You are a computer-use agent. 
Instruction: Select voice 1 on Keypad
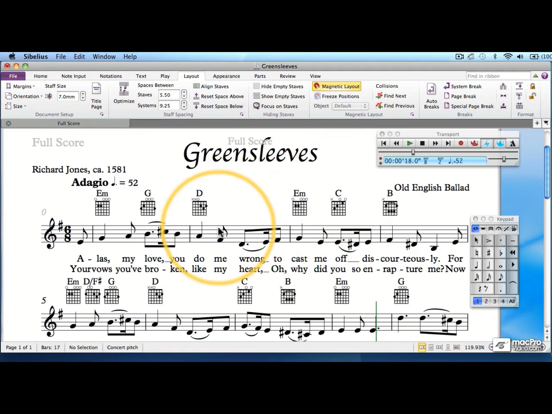point(477,301)
